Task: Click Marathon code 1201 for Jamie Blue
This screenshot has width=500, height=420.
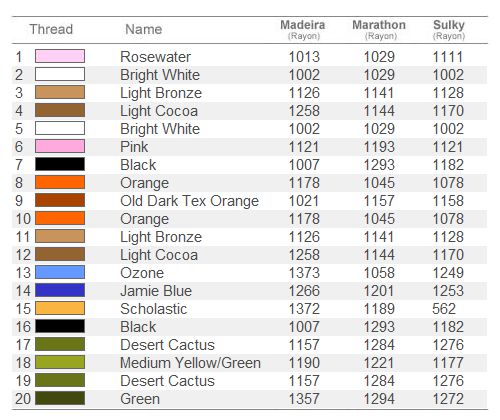Action: click(379, 291)
